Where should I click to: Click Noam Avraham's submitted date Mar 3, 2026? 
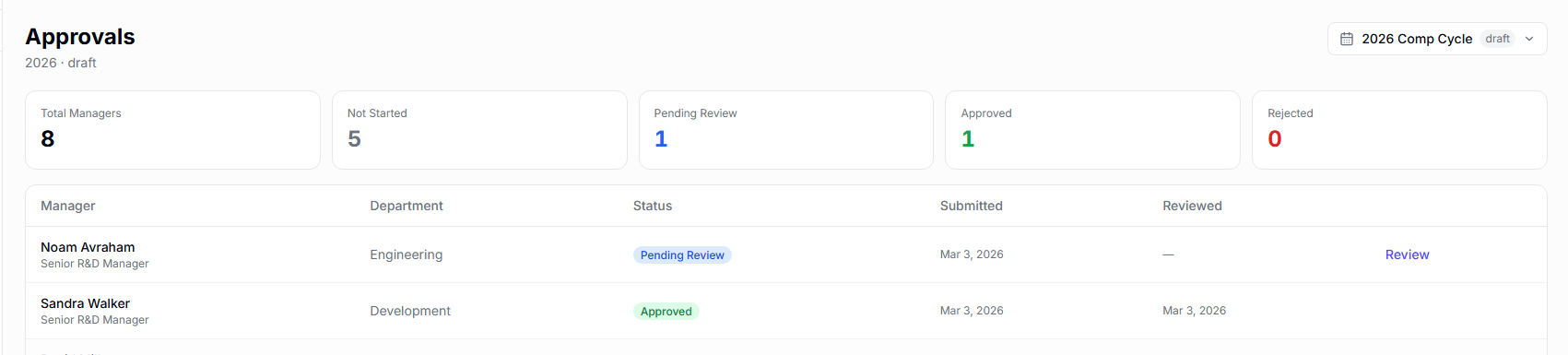pos(972,254)
